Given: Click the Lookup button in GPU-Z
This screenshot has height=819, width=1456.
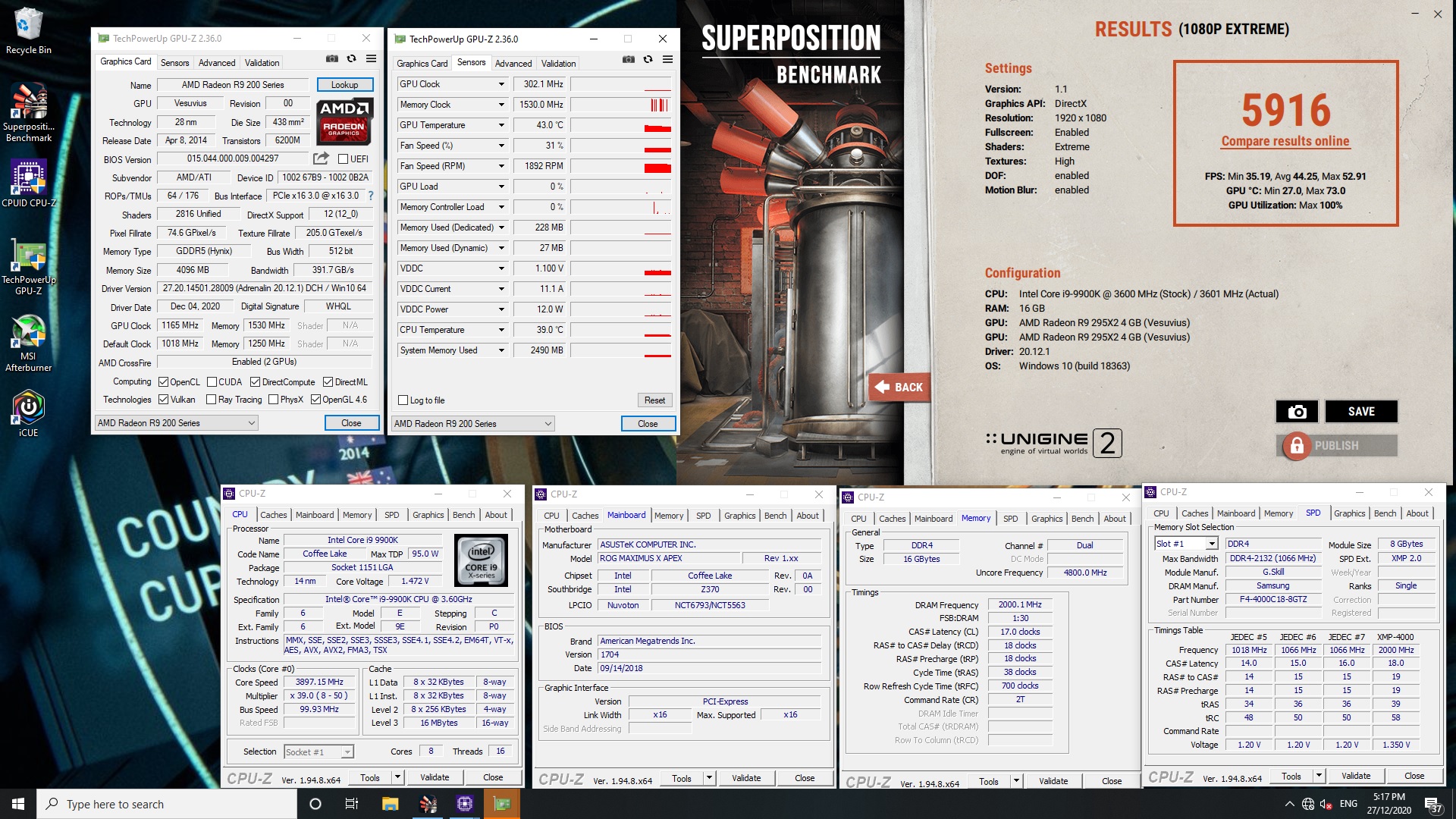Looking at the screenshot, I should [x=344, y=85].
